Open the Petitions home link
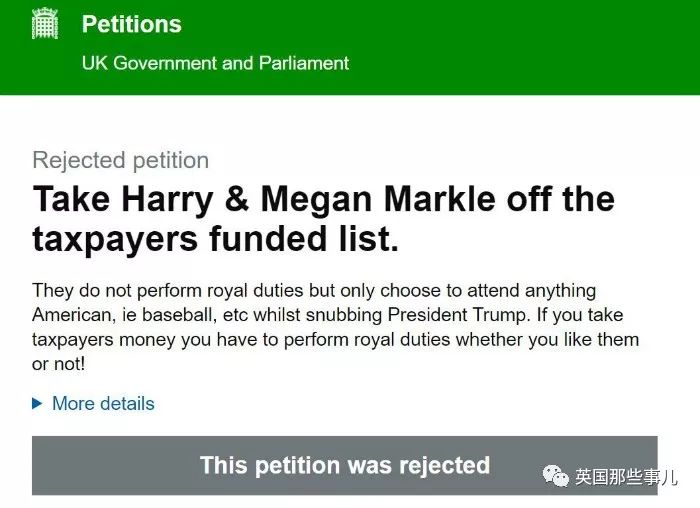 pos(132,24)
